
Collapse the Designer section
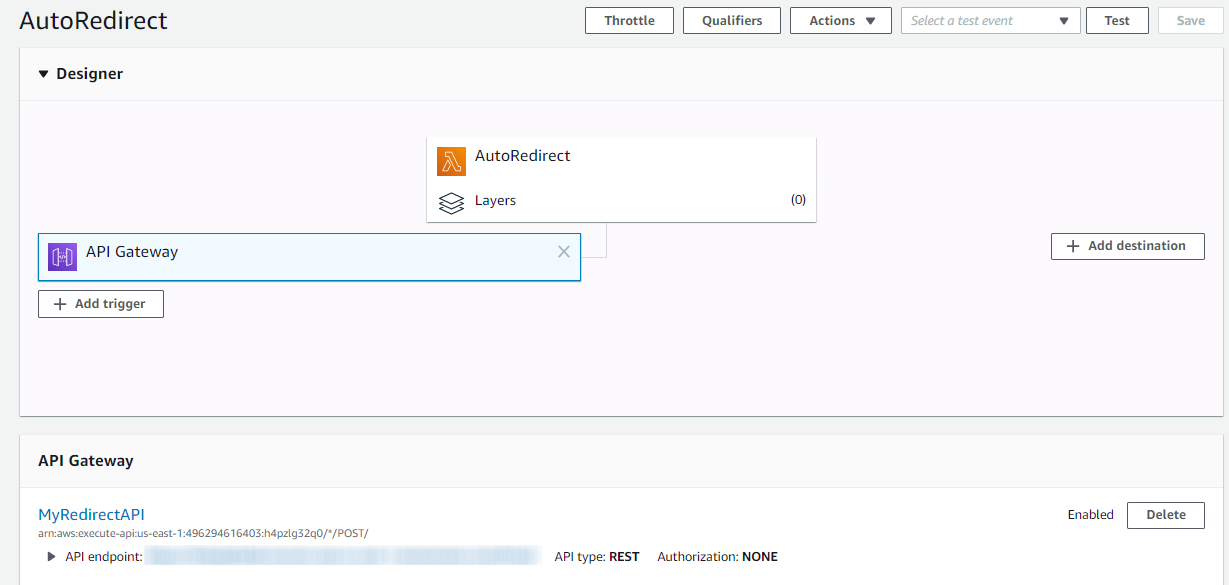click(x=44, y=74)
